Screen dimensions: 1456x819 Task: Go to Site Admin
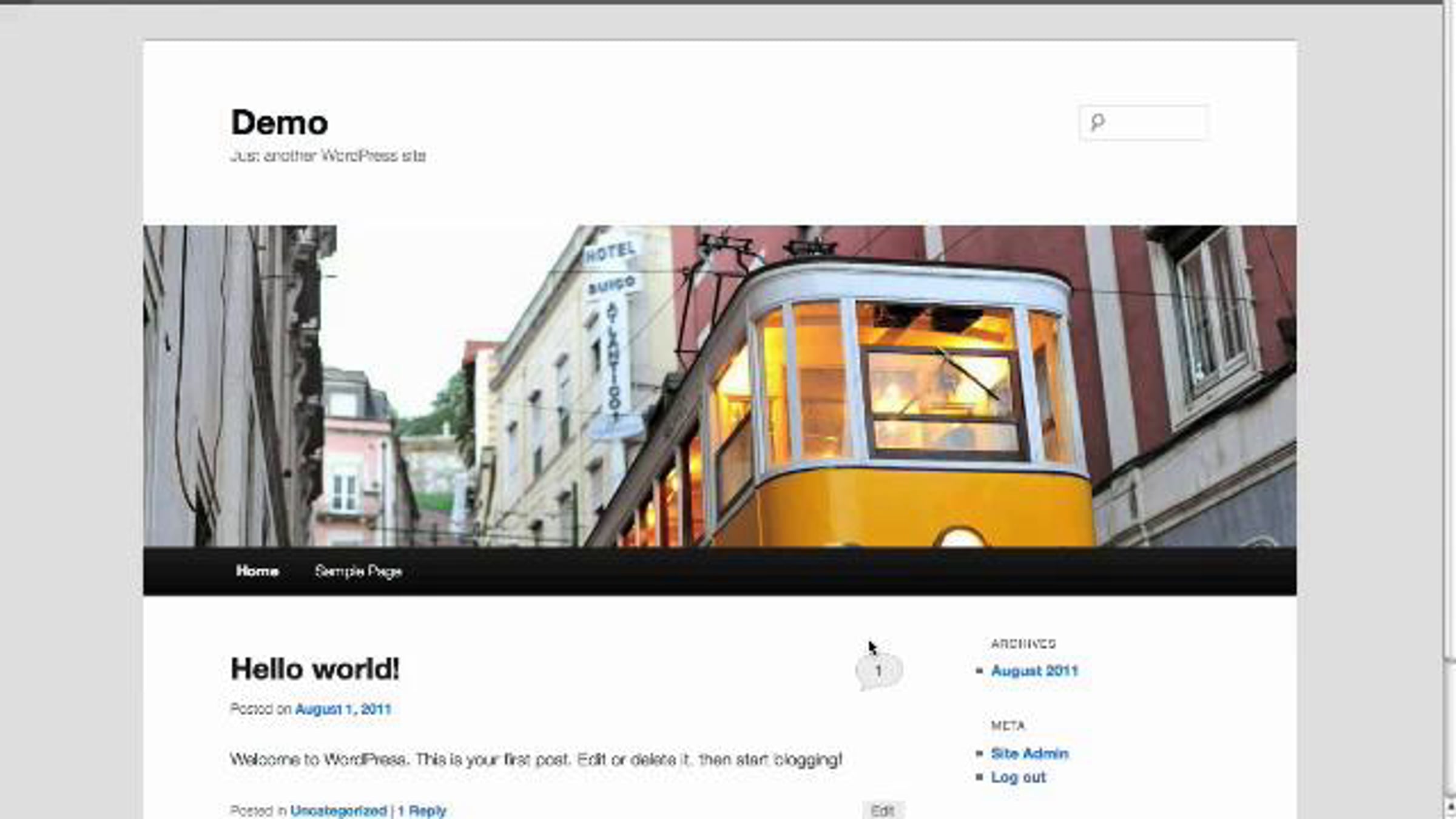(1030, 753)
